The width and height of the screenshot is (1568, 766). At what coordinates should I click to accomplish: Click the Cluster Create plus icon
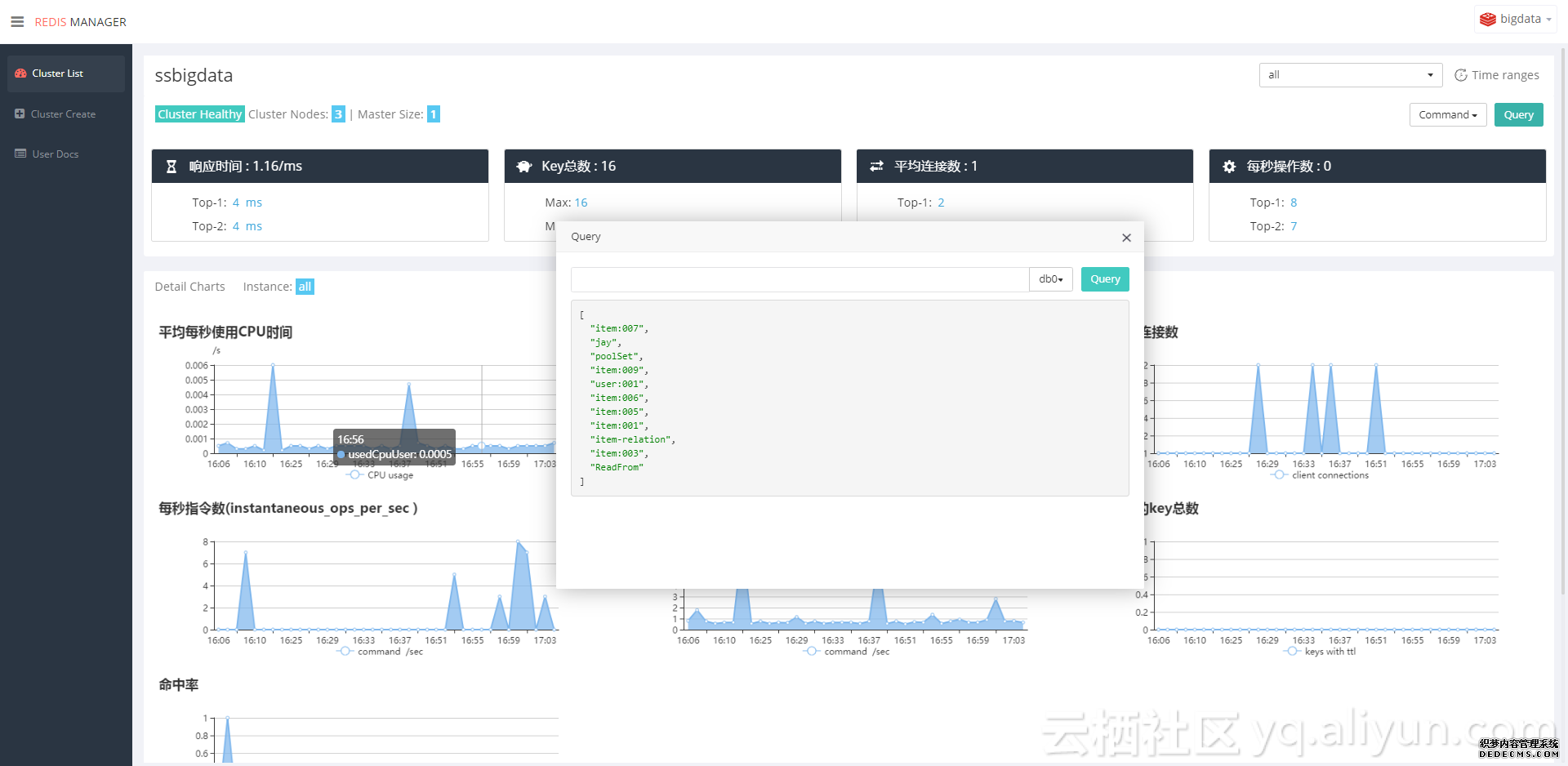coord(20,114)
